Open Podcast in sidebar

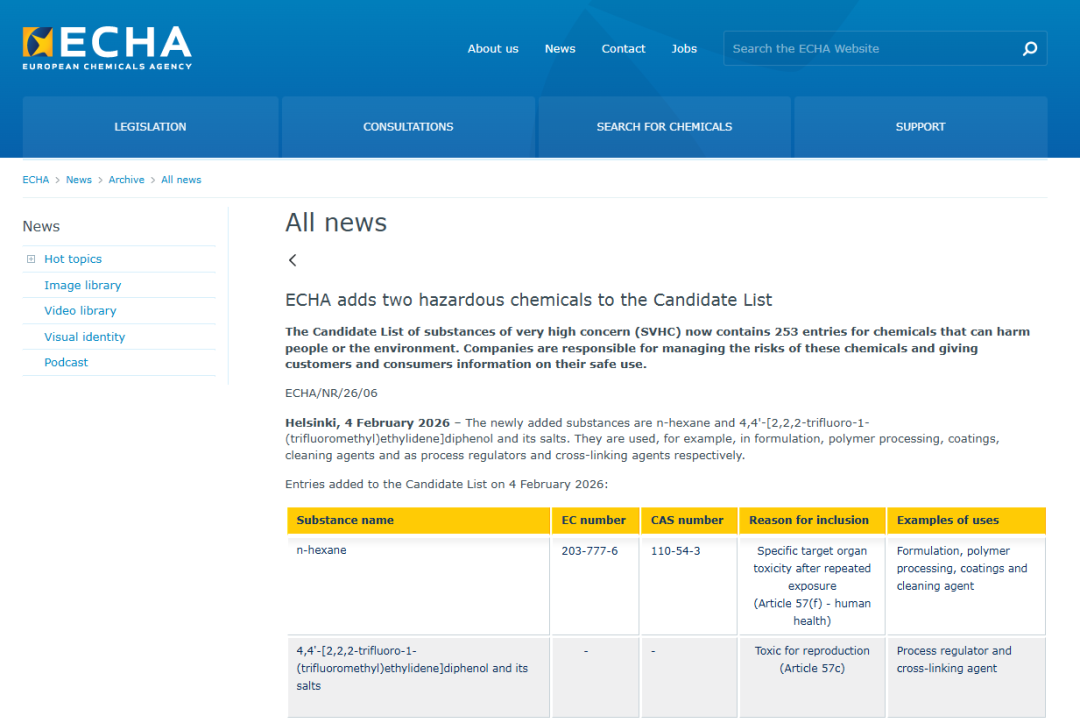coord(66,362)
